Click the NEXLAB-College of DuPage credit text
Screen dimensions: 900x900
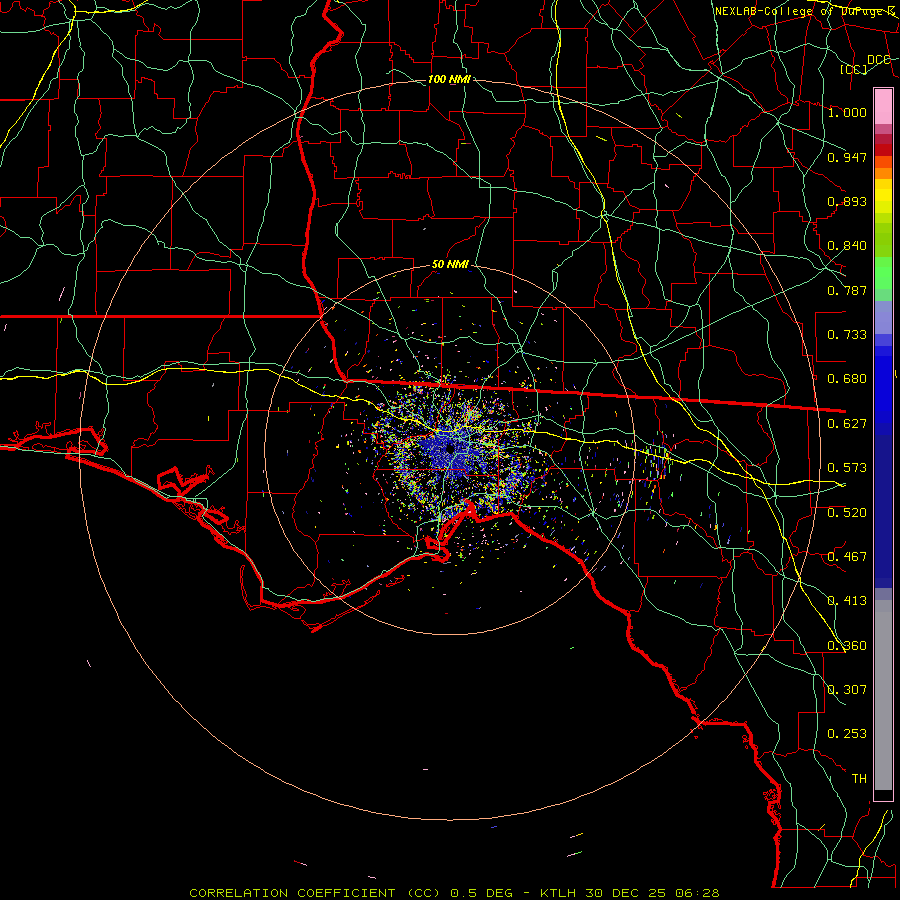[804, 11]
